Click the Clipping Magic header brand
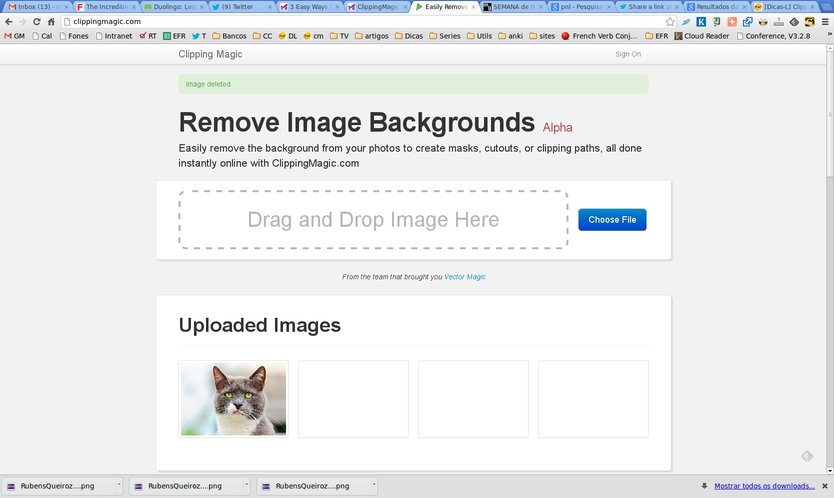Image resolution: width=834 pixels, height=498 pixels. [210, 54]
